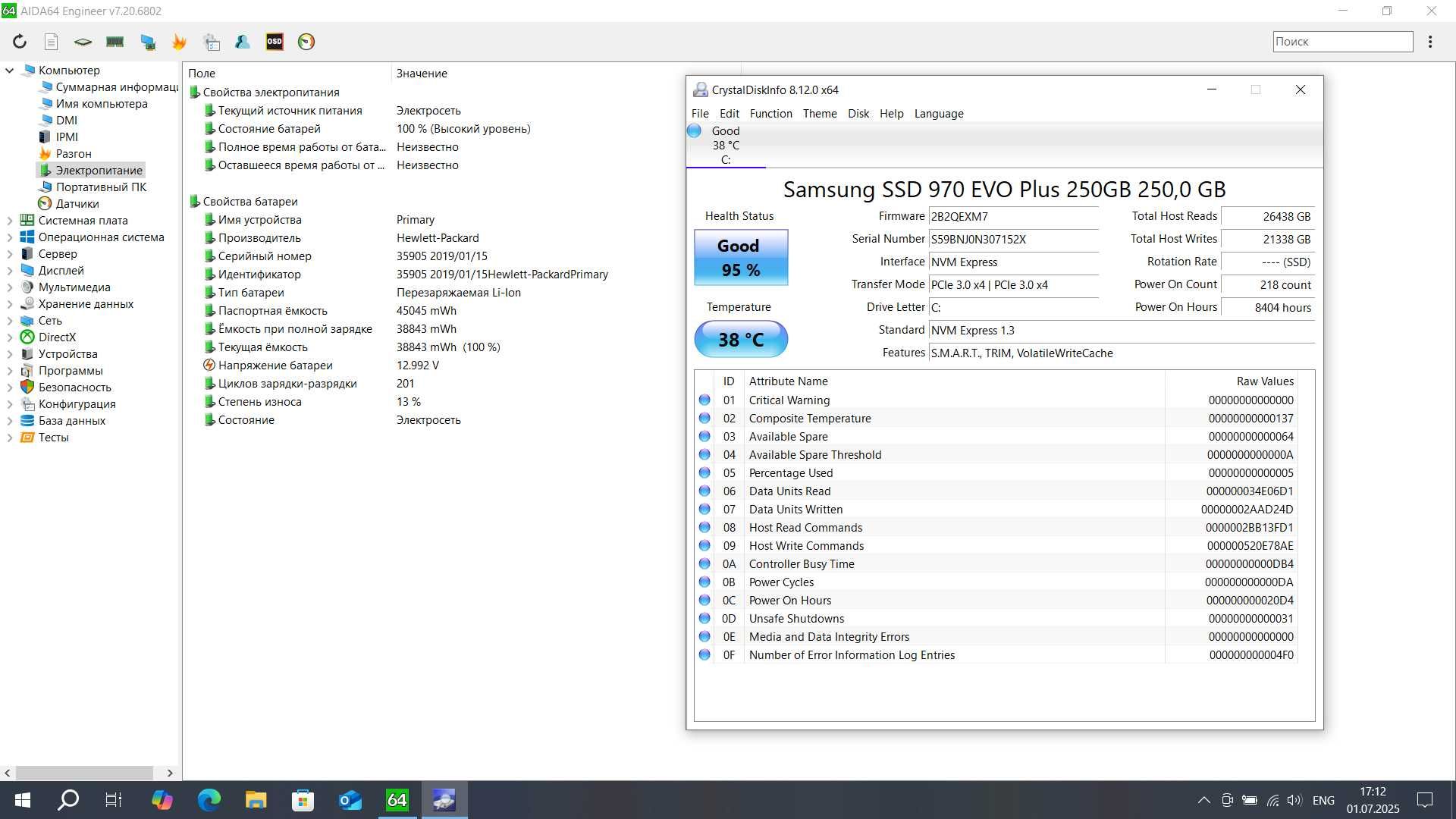Open the Help menu in CrystalDiskInfo
This screenshot has width=1456, height=819.
891,114
